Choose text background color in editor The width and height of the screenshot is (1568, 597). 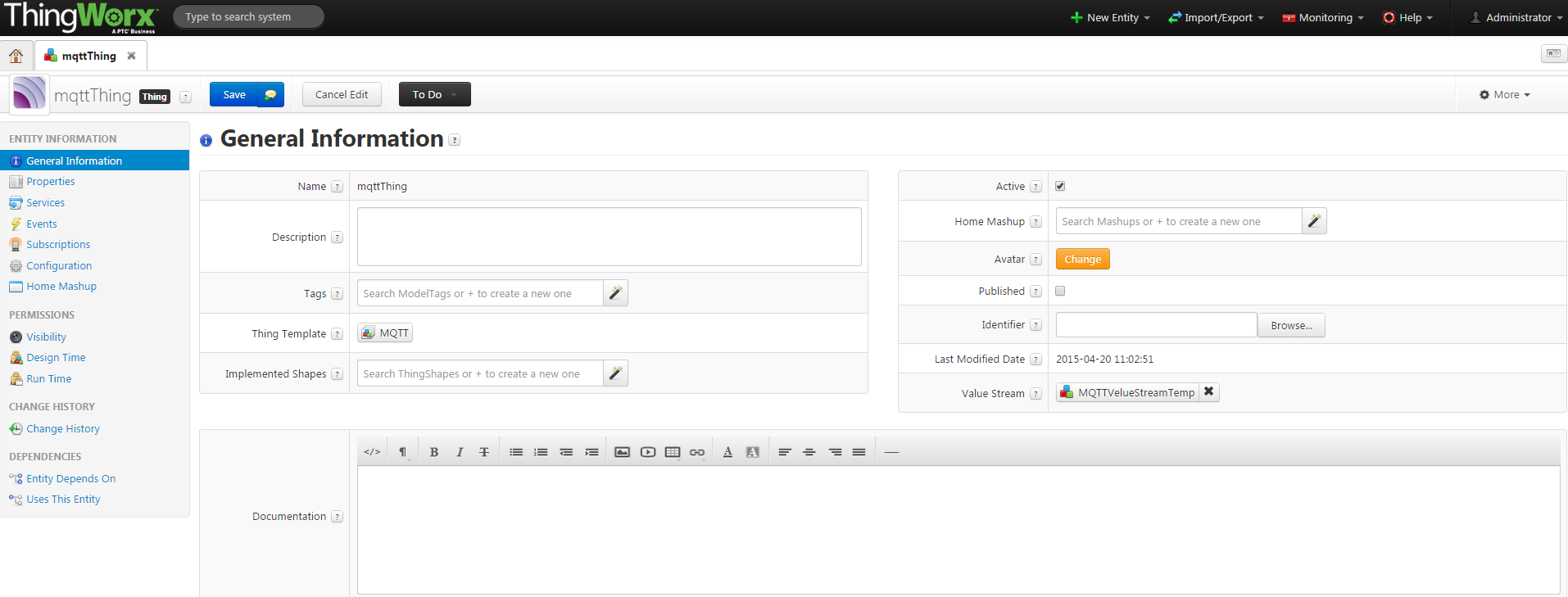pos(753,452)
